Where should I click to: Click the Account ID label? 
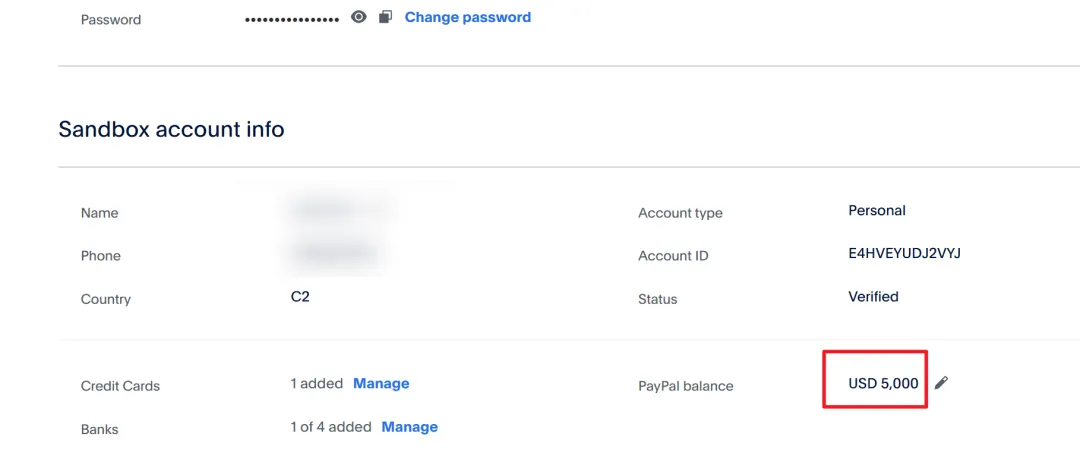[673, 256]
